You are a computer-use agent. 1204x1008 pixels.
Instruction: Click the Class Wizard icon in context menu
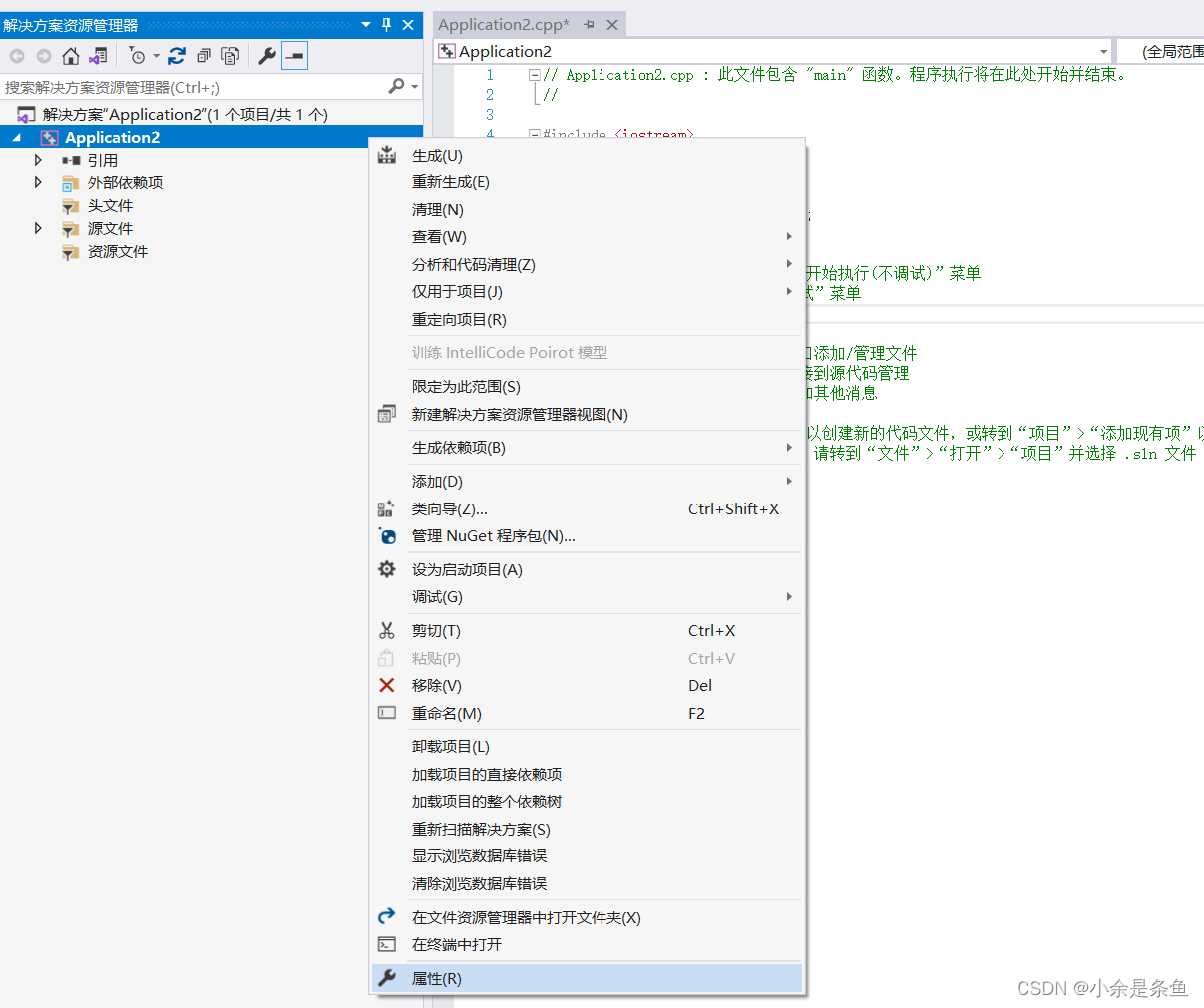(x=387, y=508)
